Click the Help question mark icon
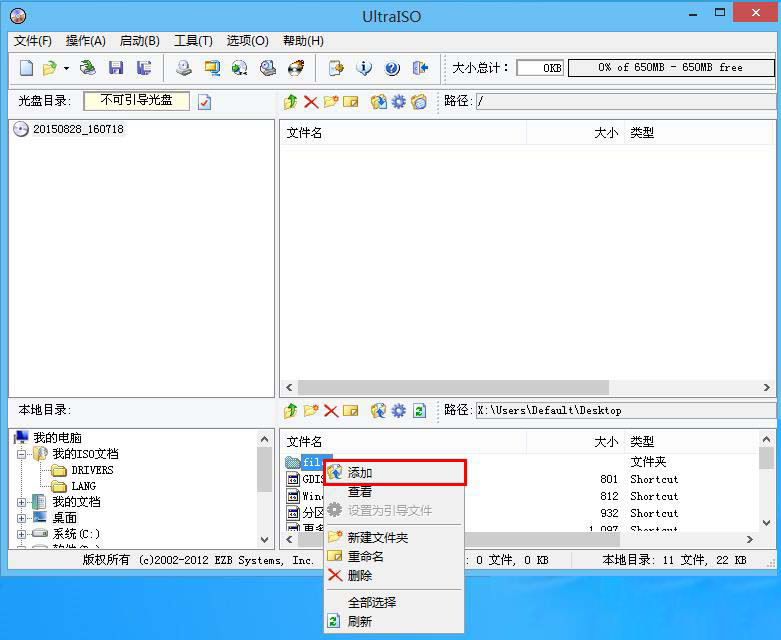 [x=392, y=68]
